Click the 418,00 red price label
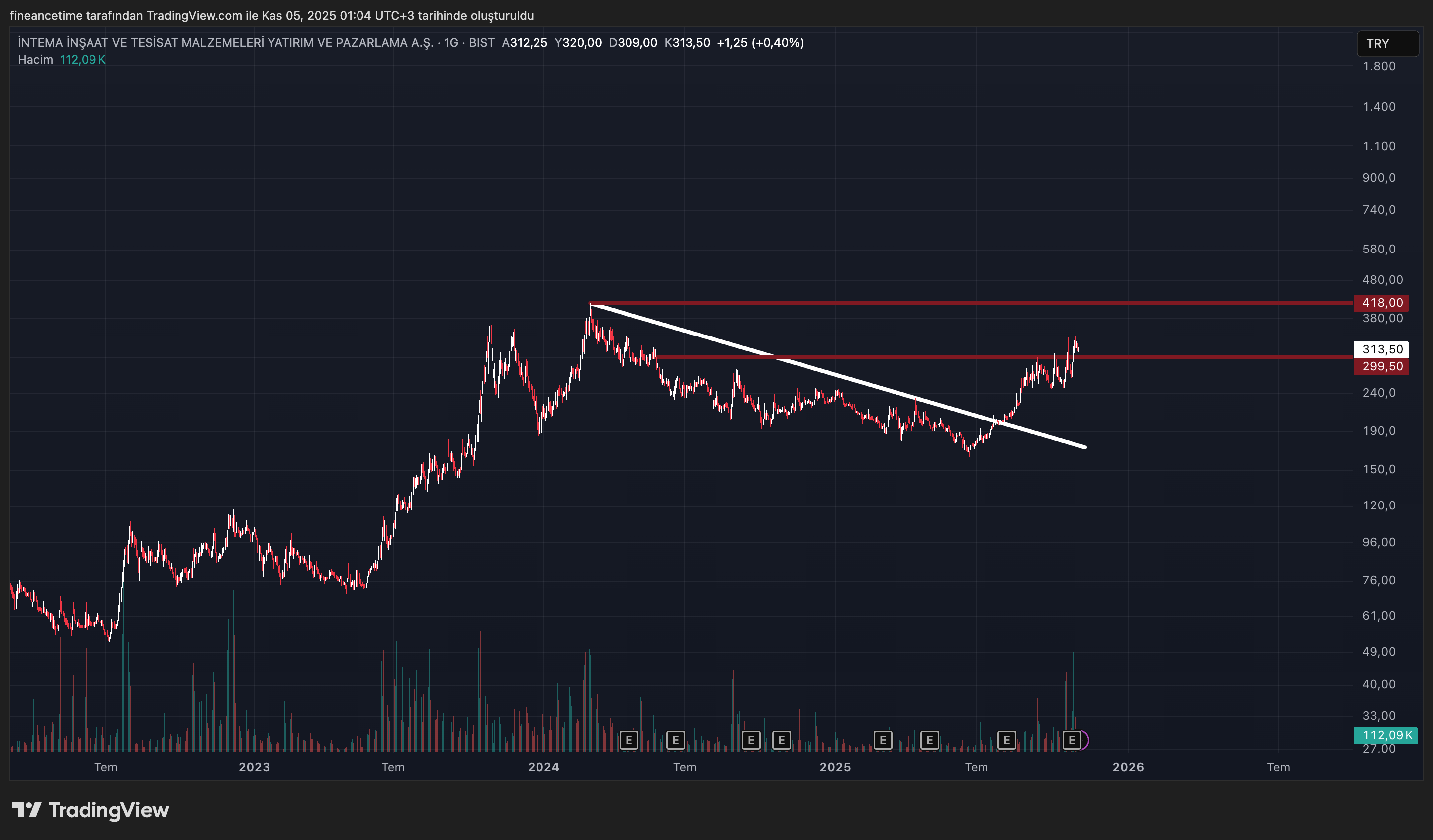This screenshot has width=1433, height=840. 1382,303
